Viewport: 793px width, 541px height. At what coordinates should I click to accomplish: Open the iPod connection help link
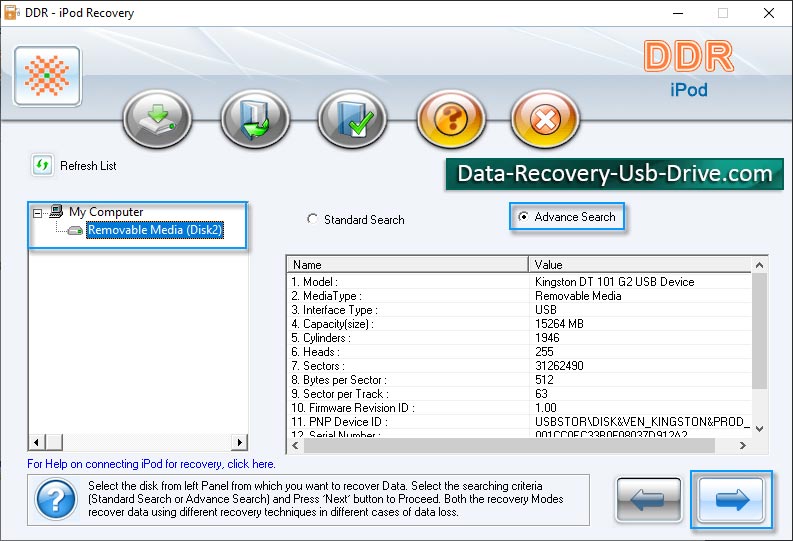pyautogui.click(x=151, y=464)
